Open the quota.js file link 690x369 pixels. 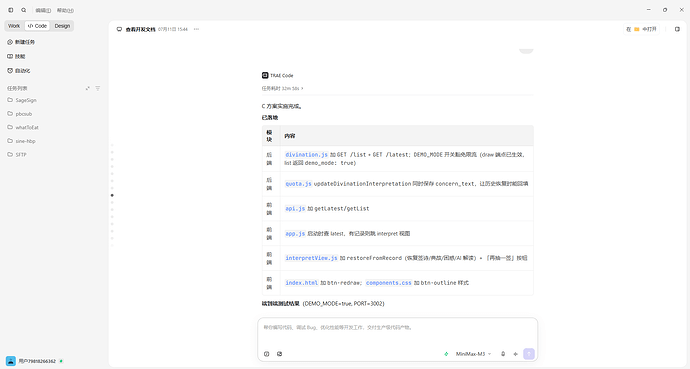point(298,184)
